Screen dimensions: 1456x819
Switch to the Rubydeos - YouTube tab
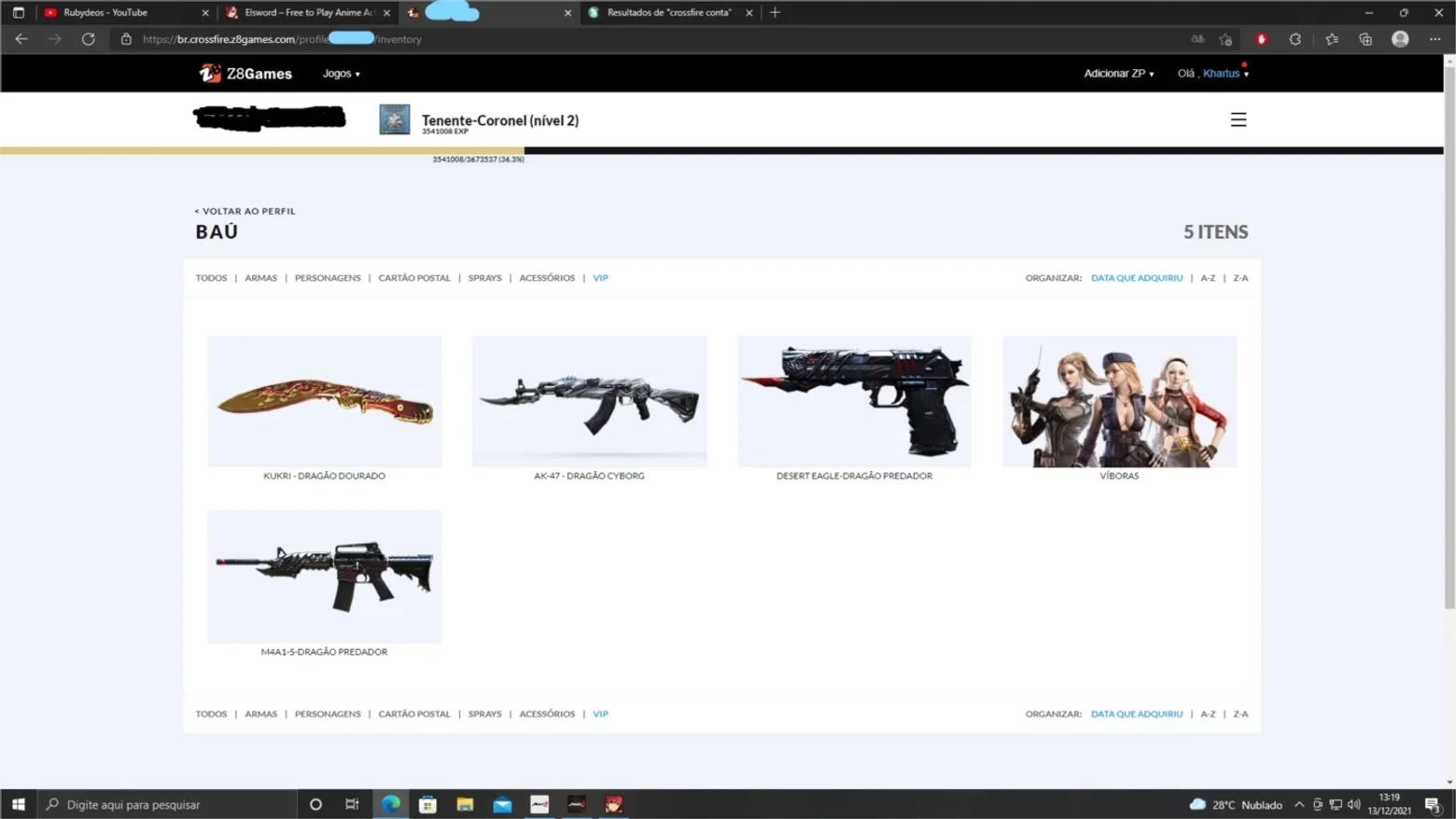tap(105, 13)
